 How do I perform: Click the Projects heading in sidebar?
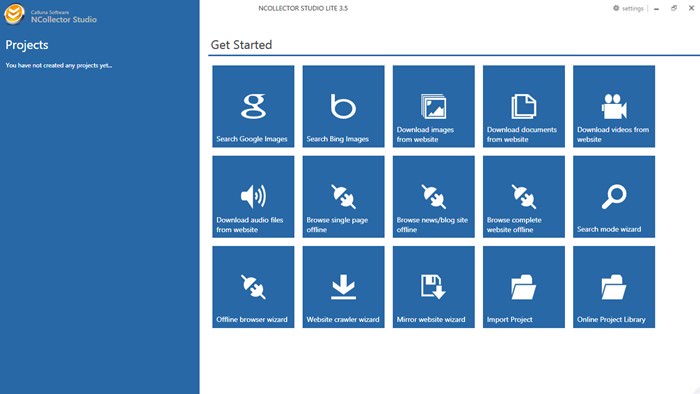[x=27, y=45]
